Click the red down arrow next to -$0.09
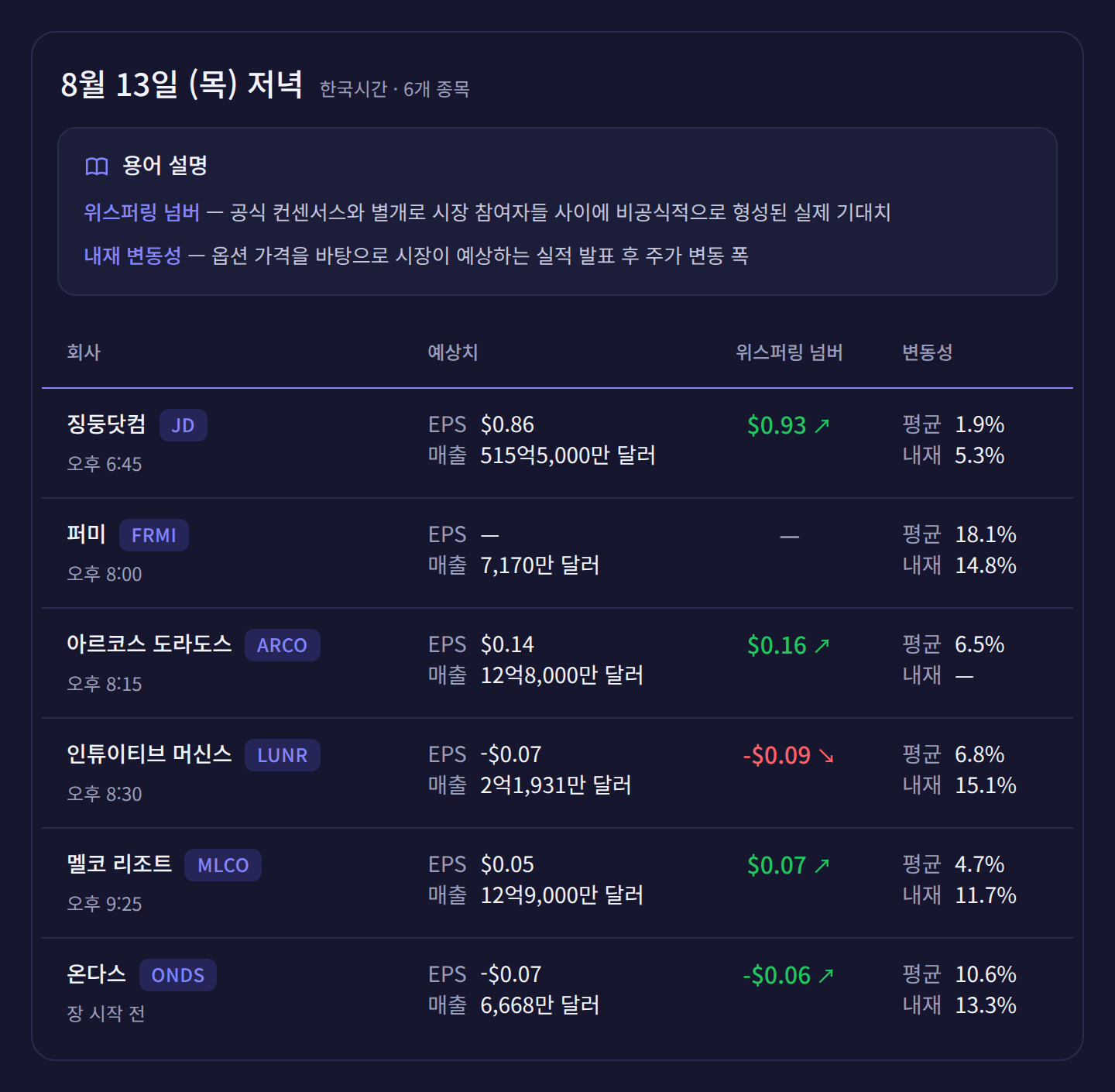This screenshot has width=1115, height=1092. click(x=826, y=755)
